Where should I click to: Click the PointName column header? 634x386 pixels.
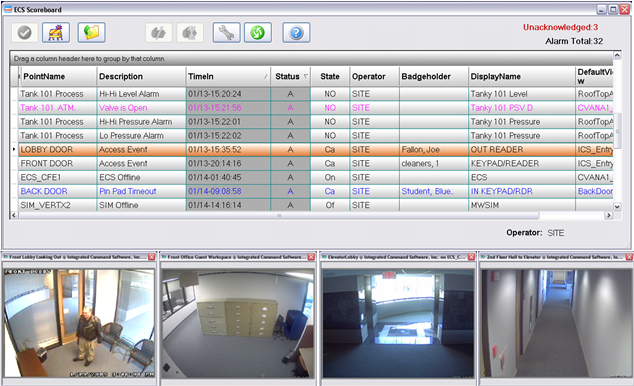click(x=57, y=76)
